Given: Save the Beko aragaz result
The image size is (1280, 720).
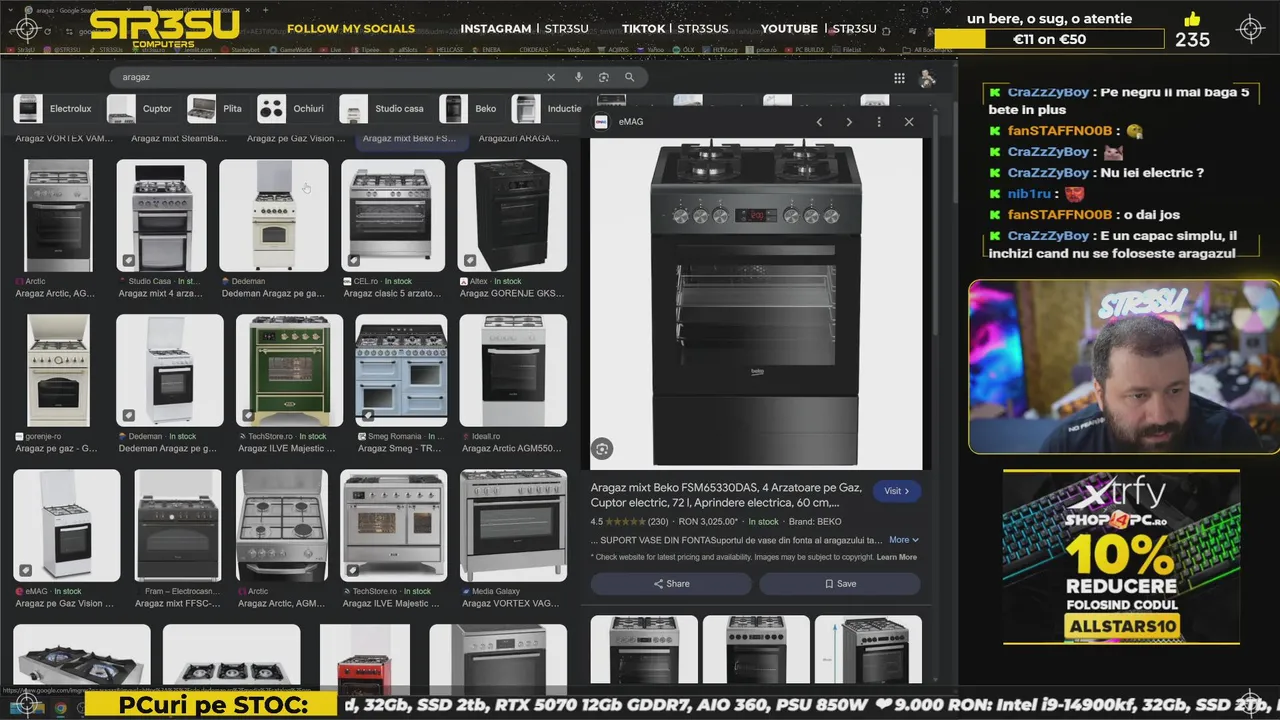Looking at the screenshot, I should 840,584.
